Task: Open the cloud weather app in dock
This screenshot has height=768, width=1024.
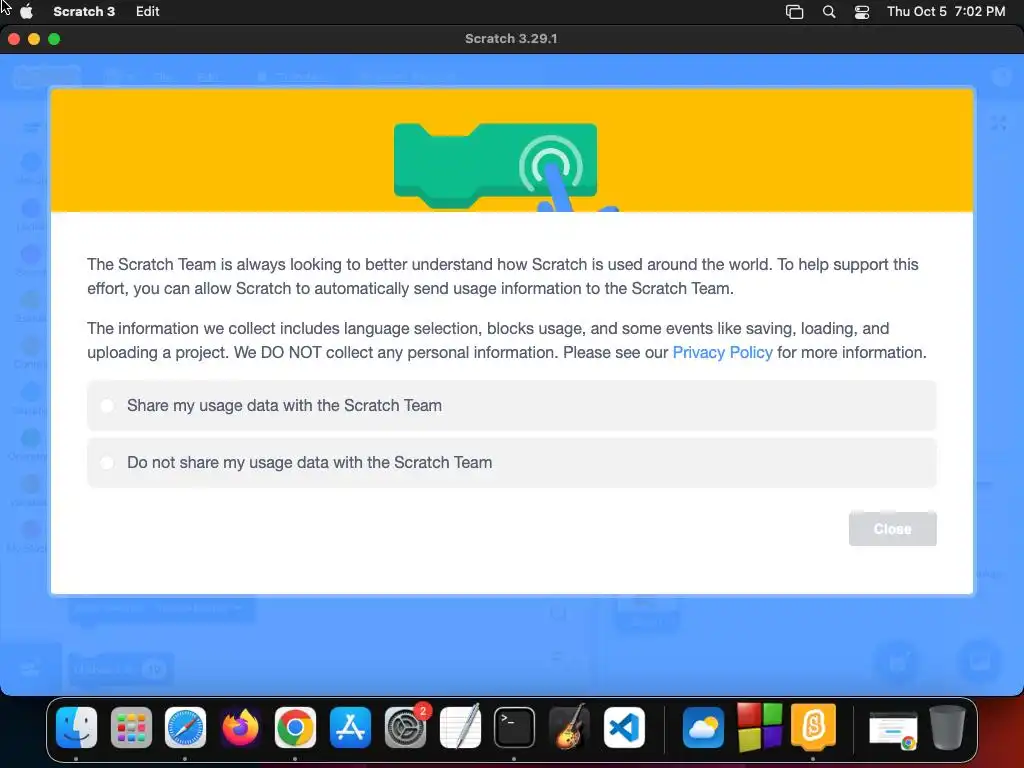Action: [703, 727]
